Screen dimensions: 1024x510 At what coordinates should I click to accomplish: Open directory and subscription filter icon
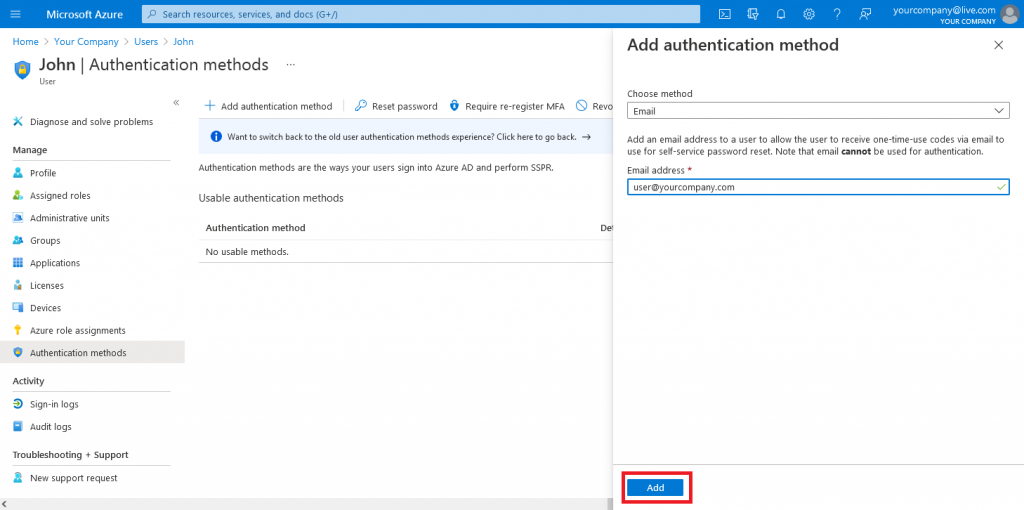753,14
